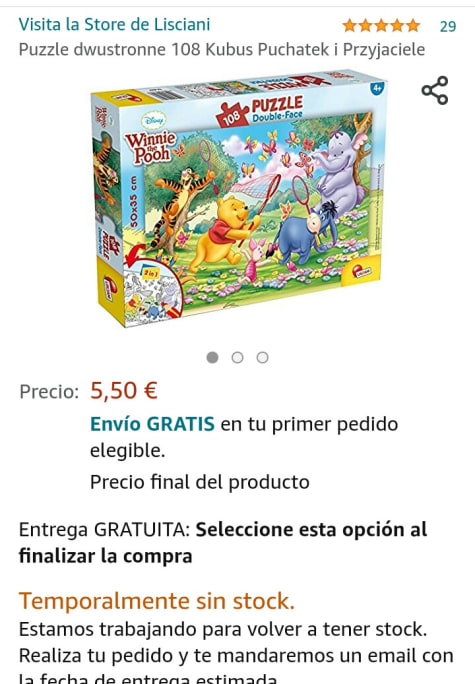The width and height of the screenshot is (475, 684).
Task: Tap Seleccione esta opción al finalizar la compra
Action: [x=223, y=543]
